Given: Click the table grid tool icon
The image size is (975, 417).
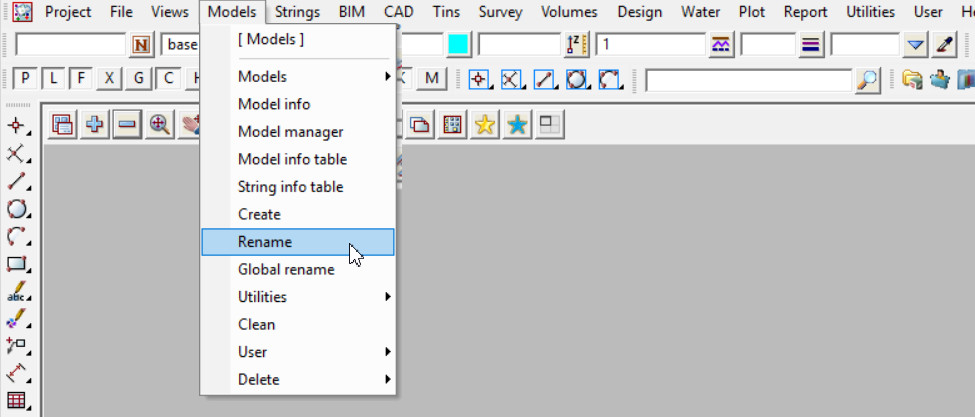Looking at the screenshot, I should [16, 401].
